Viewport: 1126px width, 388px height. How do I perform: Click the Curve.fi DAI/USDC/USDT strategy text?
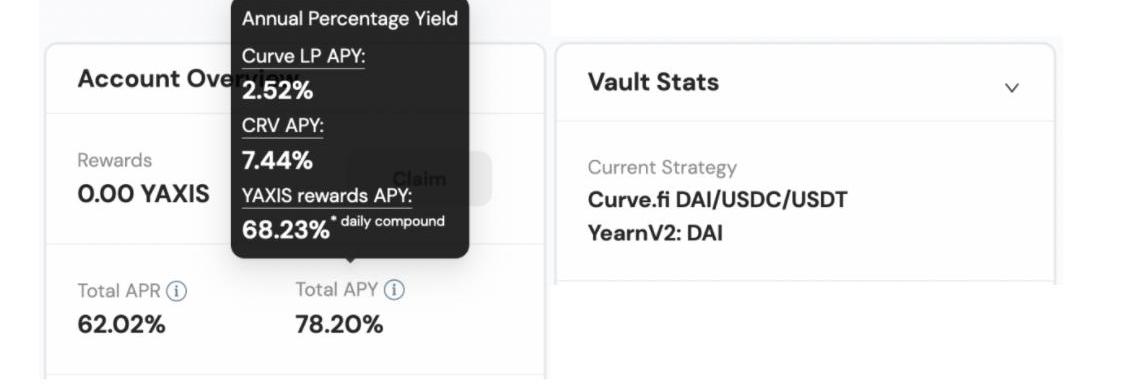717,200
